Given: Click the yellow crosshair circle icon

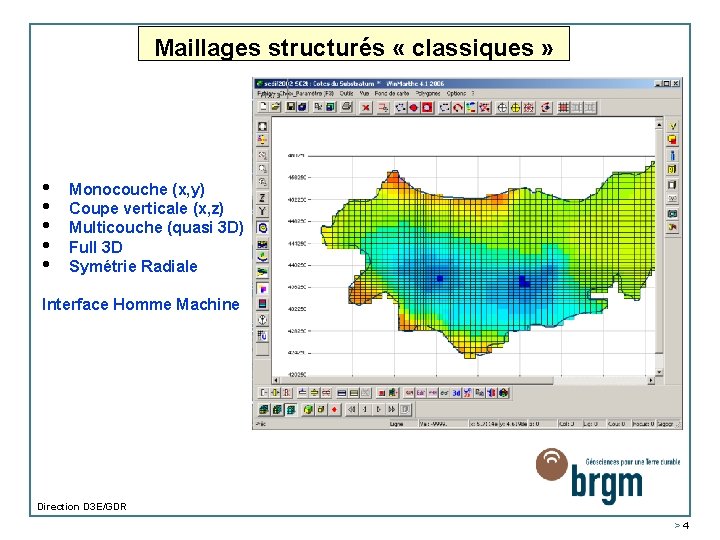Looking at the screenshot, I should point(516,108).
